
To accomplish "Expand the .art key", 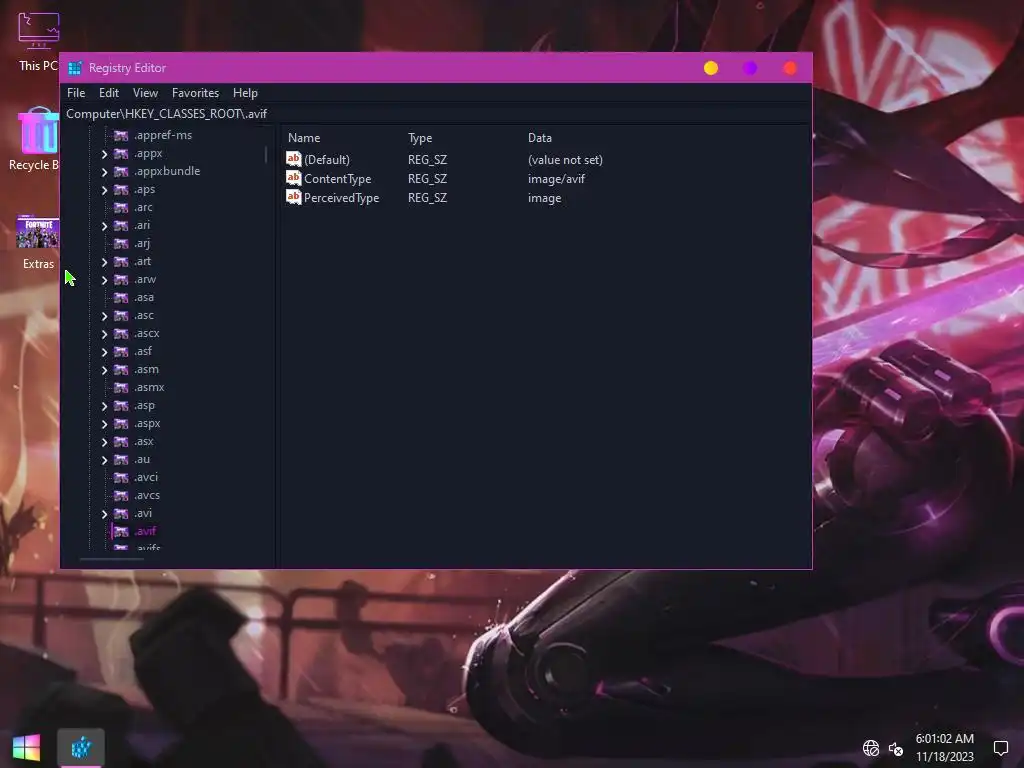I will pyautogui.click(x=104, y=262).
